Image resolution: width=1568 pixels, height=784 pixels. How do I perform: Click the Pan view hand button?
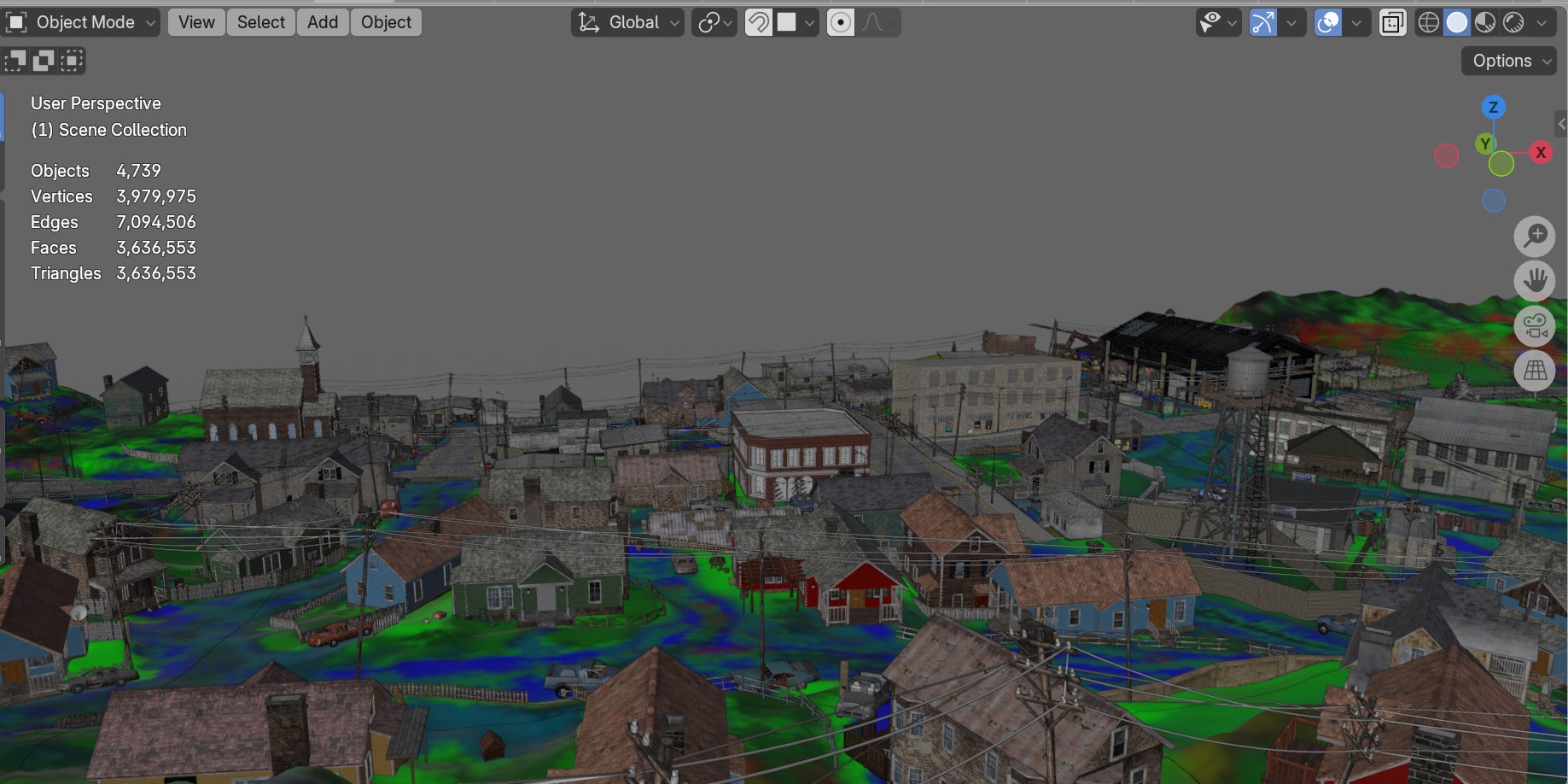point(1535,280)
